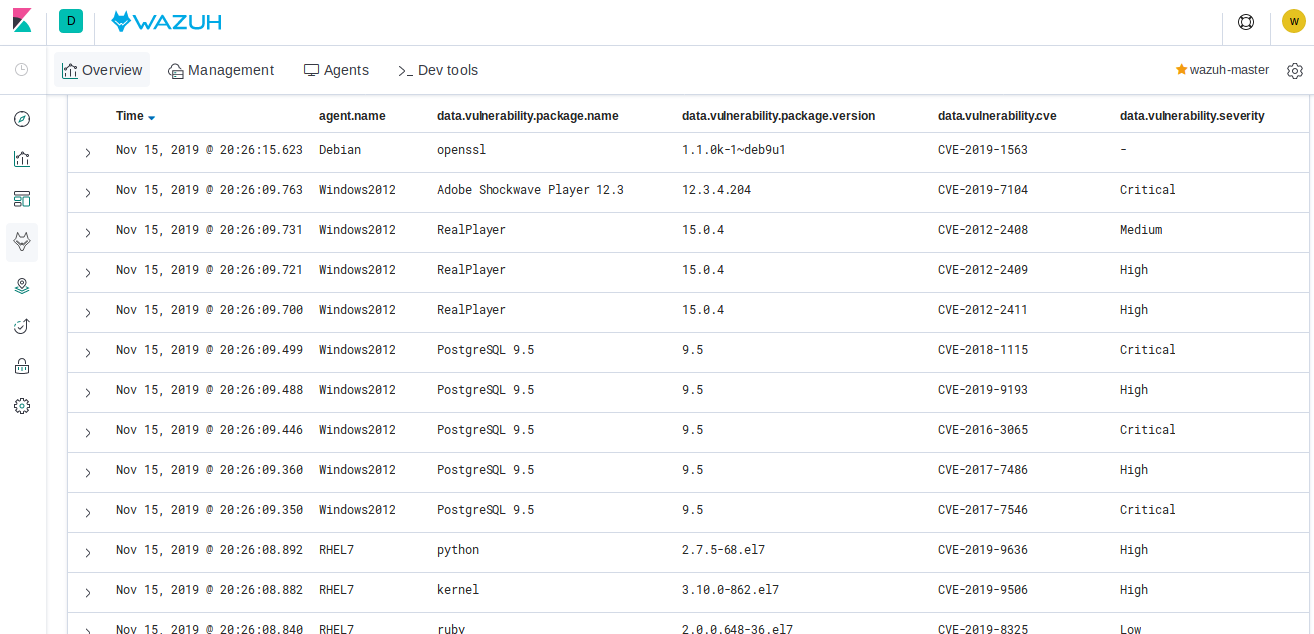This screenshot has height=634, width=1314.
Task: Open the Uptime sidebar icon
Action: [22, 326]
